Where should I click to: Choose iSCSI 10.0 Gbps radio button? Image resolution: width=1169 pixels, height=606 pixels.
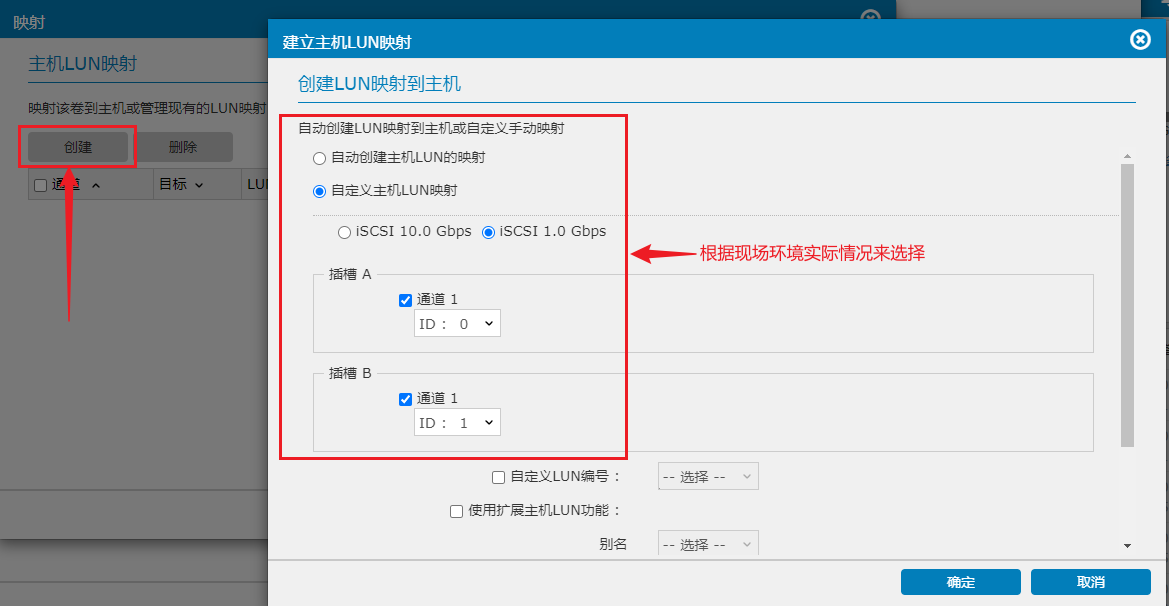345,232
